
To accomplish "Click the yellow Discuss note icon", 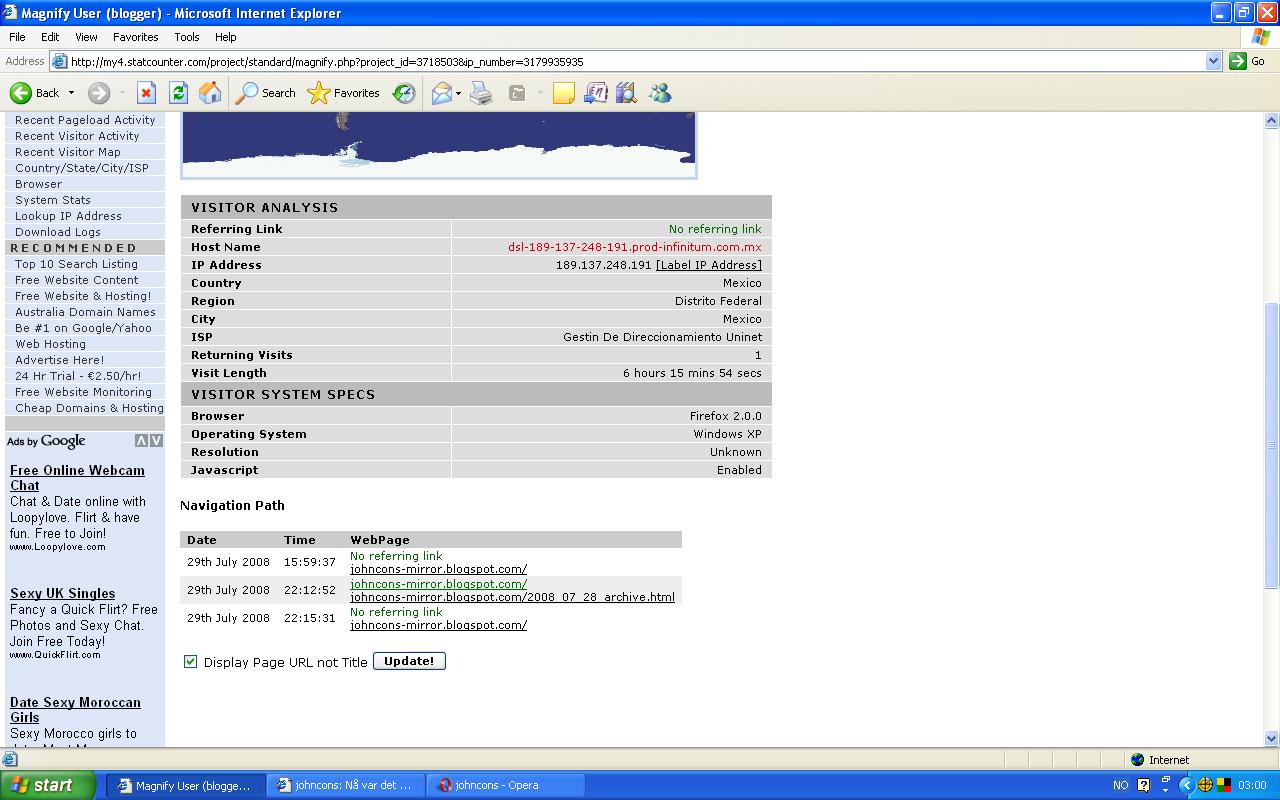I will point(564,93).
